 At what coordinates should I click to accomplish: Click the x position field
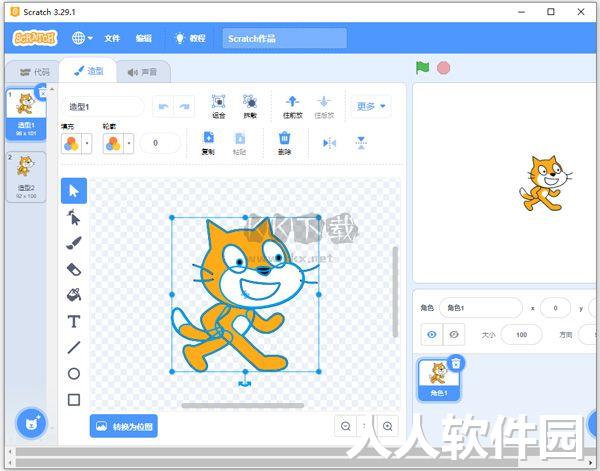555,308
